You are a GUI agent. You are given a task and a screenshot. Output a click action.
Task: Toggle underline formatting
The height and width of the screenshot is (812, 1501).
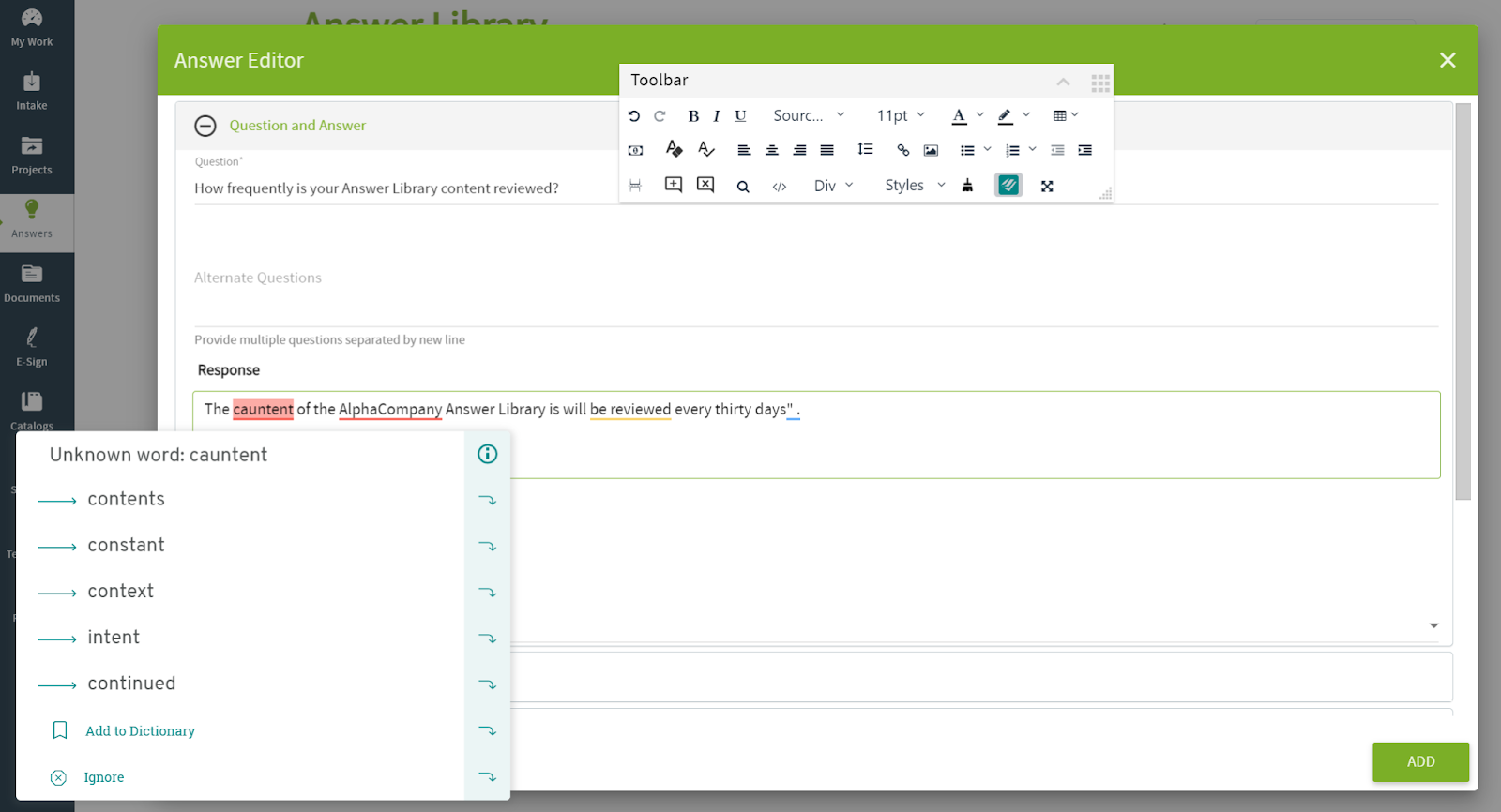coord(740,115)
